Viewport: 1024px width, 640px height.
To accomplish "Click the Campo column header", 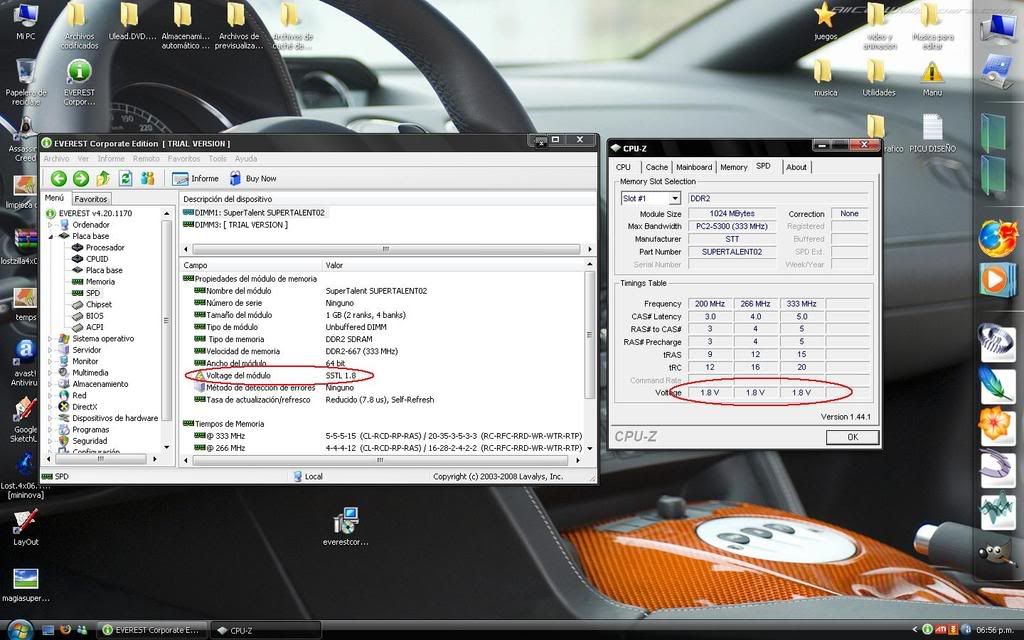I will [251, 265].
